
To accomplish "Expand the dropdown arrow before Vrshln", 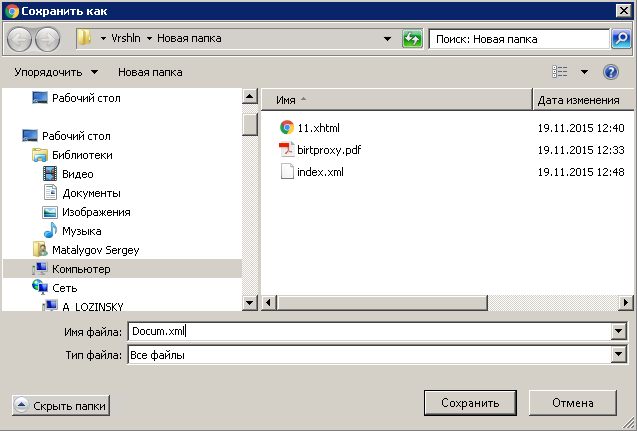I will (x=103, y=39).
